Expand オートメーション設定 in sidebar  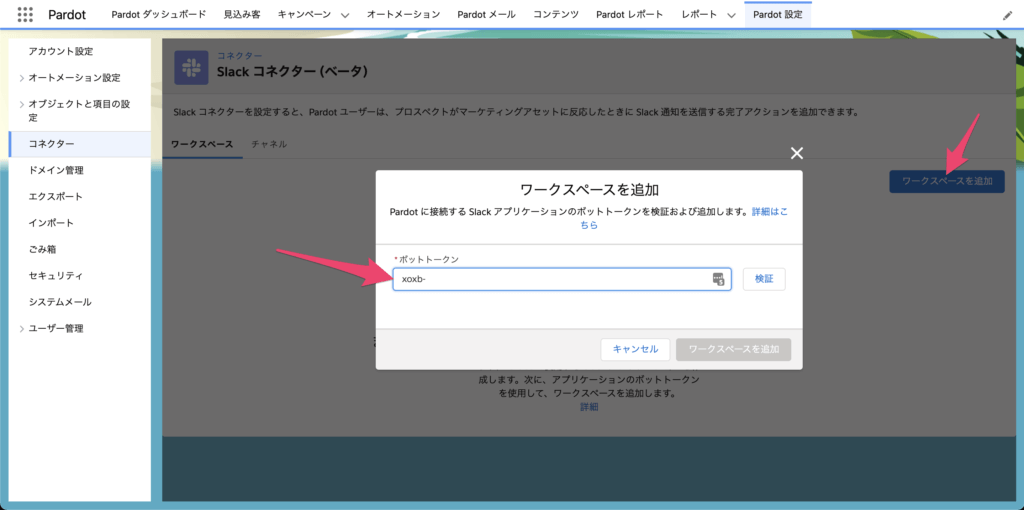coord(22,78)
